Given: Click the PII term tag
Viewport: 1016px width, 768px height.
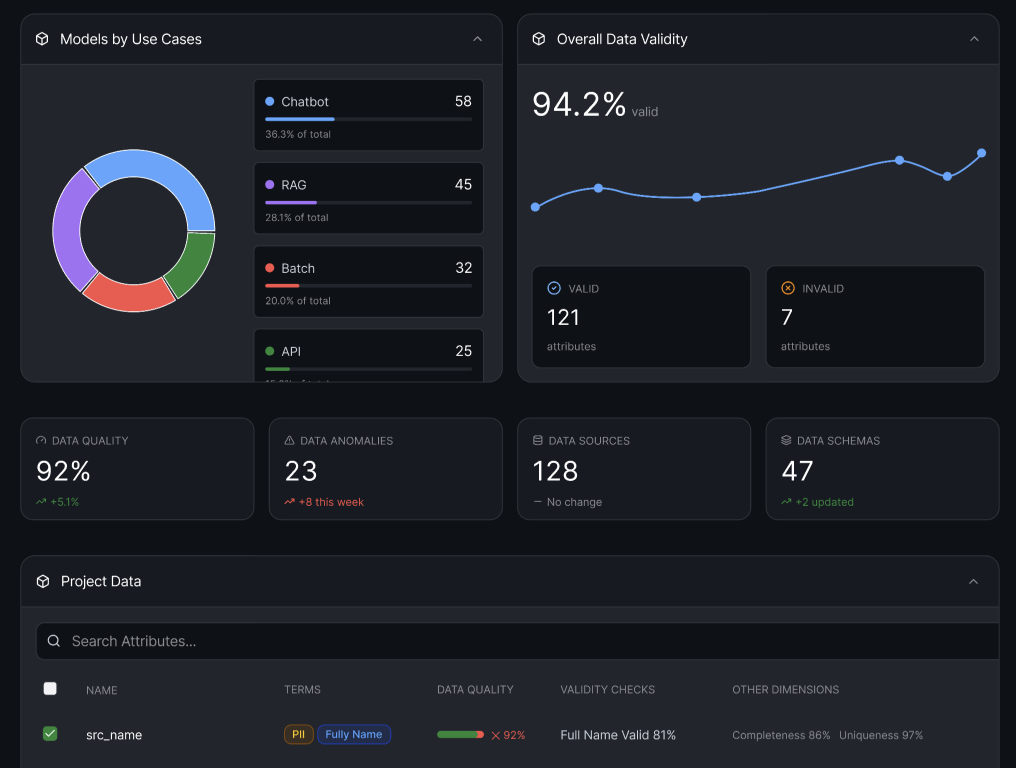Looking at the screenshot, I should pos(298,734).
